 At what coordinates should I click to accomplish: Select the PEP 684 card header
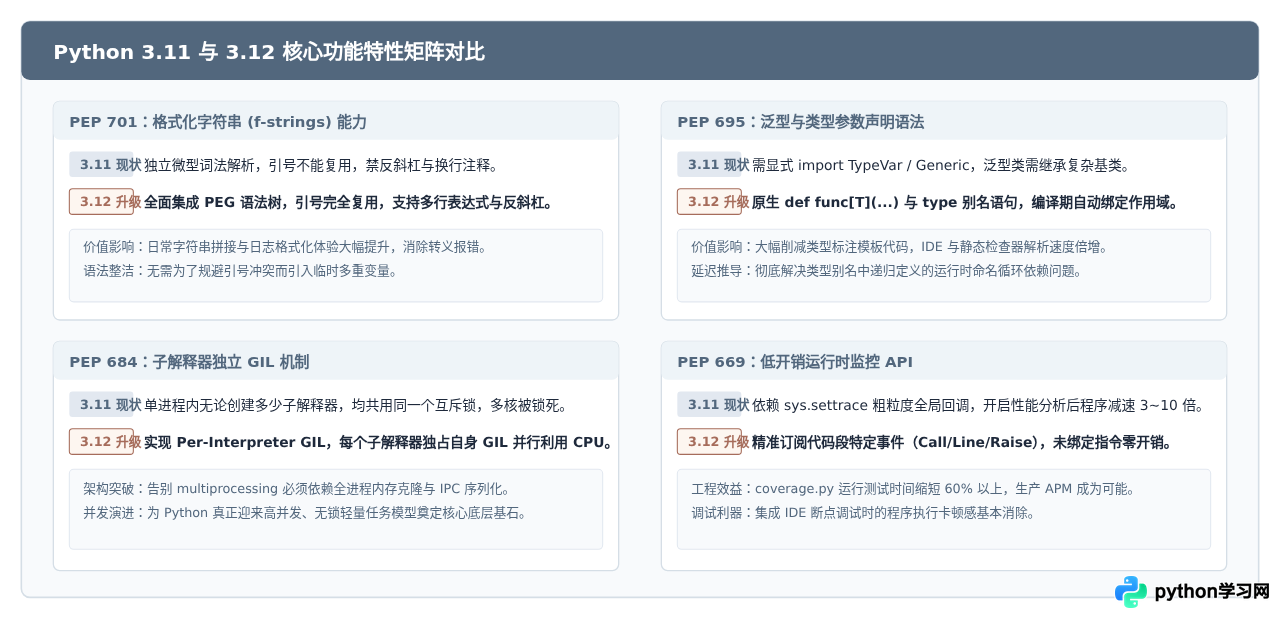pos(336,361)
